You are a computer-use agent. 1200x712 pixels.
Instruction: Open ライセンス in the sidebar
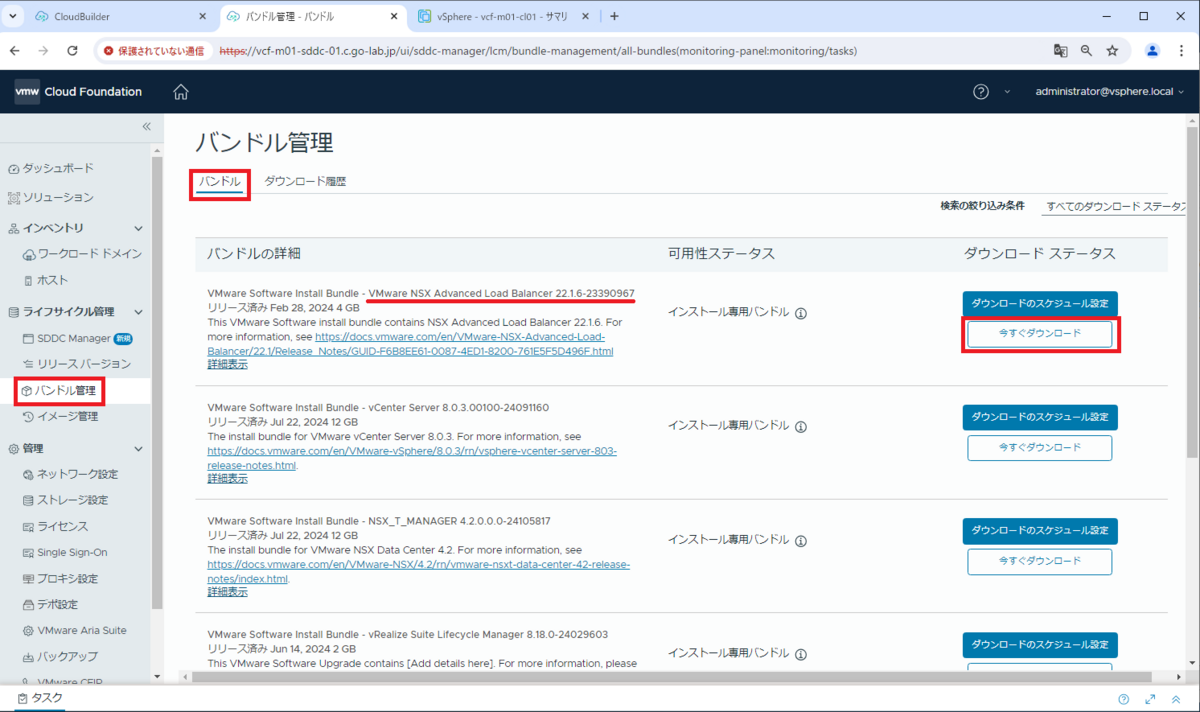56,526
